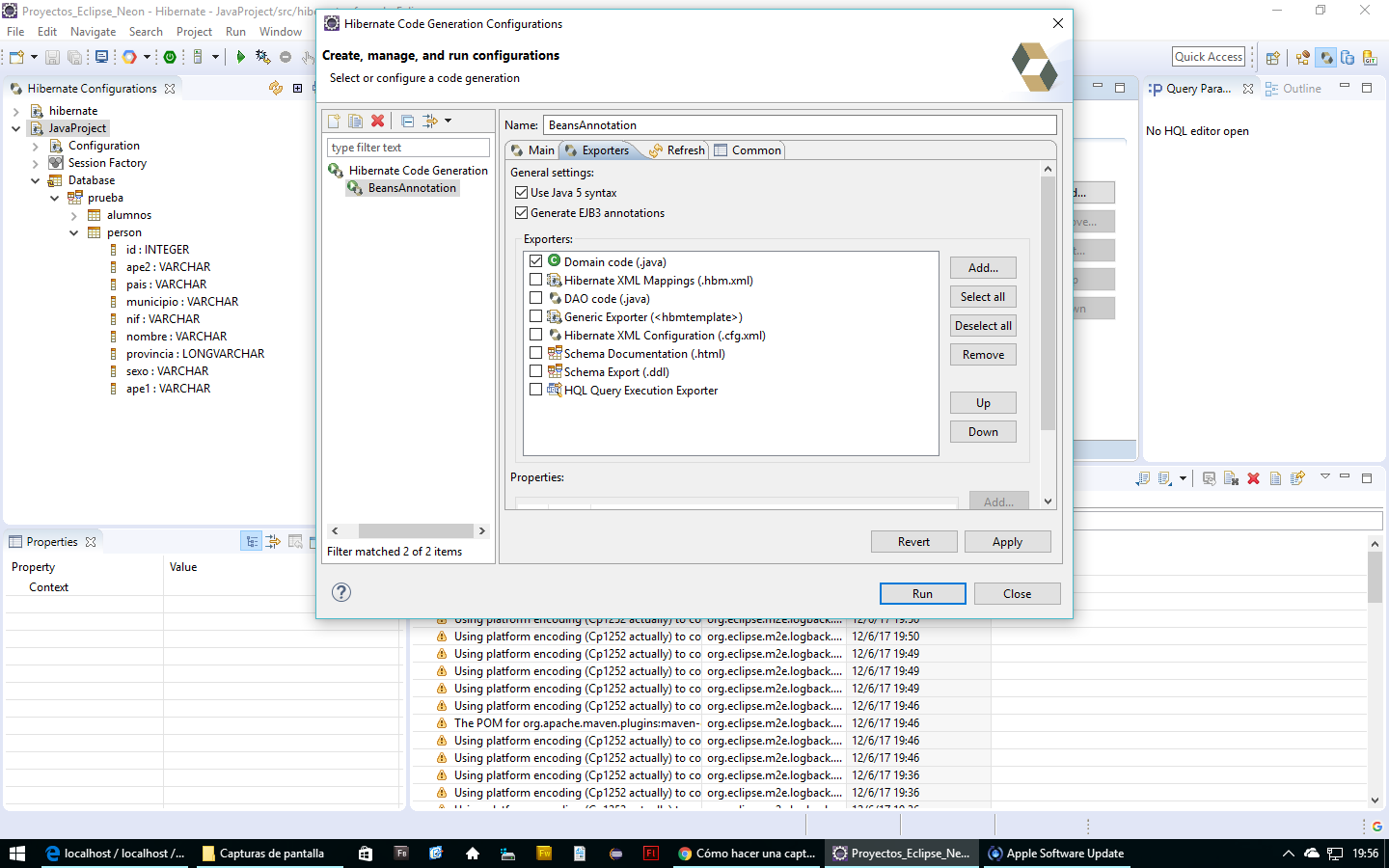Refresh Hibernate Configurations view with orange arrows

276,88
